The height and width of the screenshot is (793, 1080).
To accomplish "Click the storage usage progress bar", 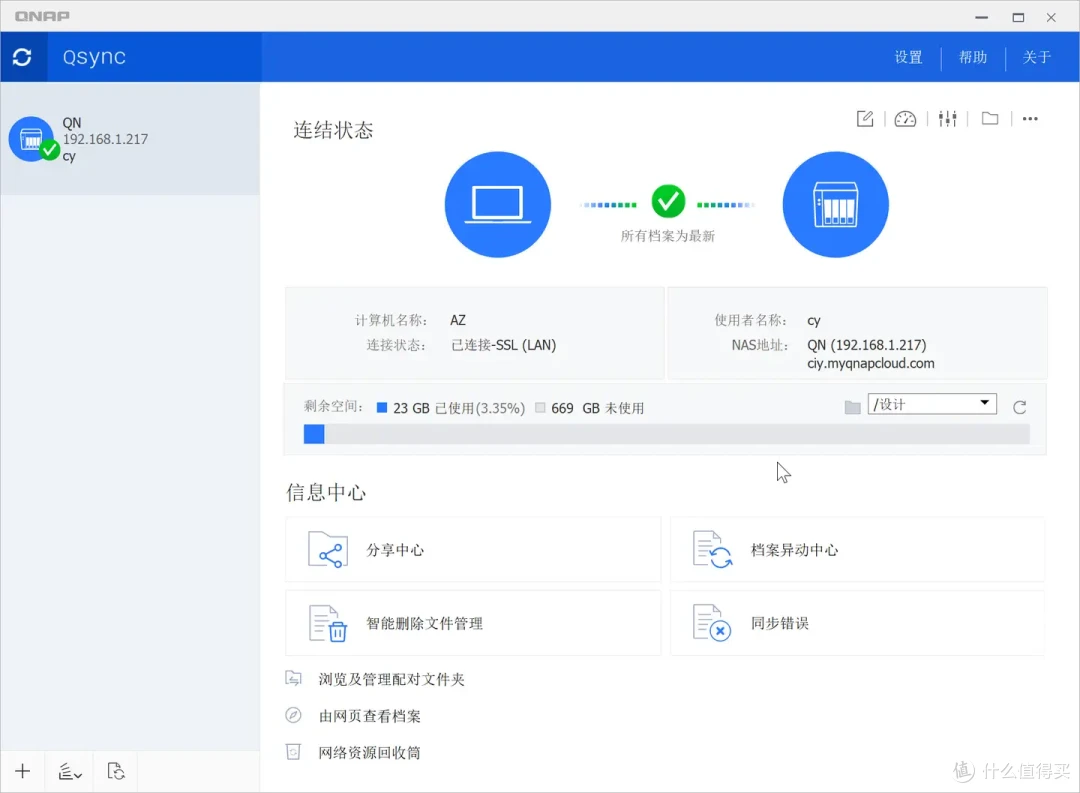I will point(667,433).
